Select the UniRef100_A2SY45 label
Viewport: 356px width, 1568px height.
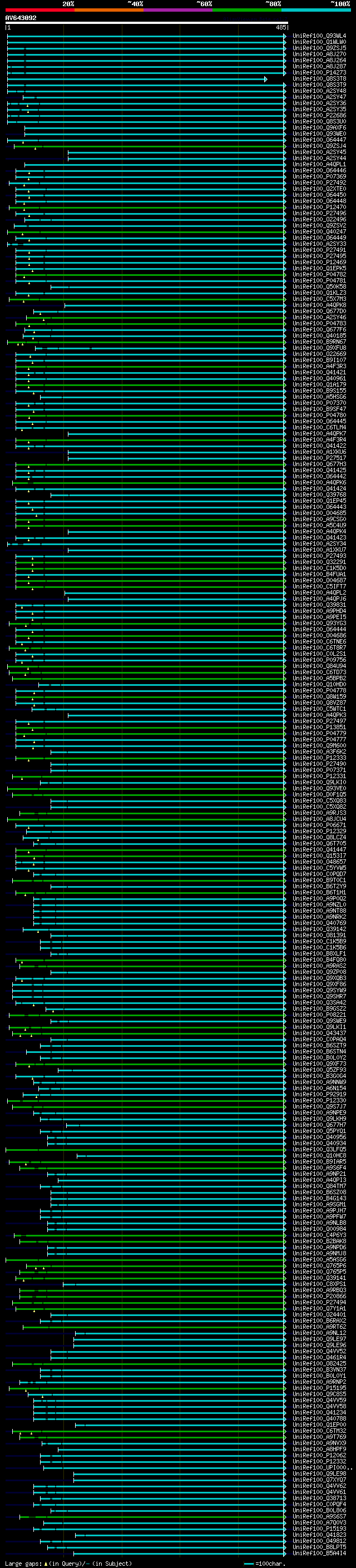(319, 152)
